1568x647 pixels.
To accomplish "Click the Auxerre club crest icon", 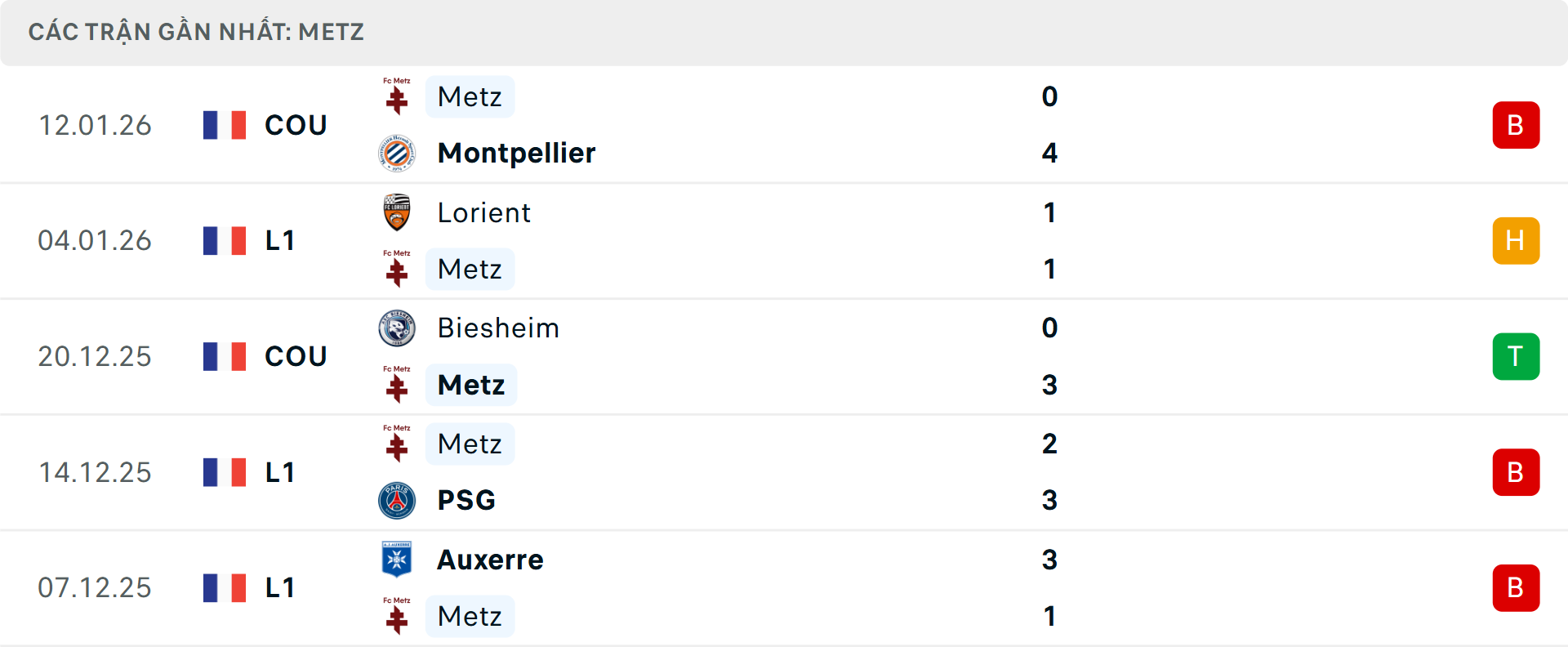I will [x=397, y=560].
